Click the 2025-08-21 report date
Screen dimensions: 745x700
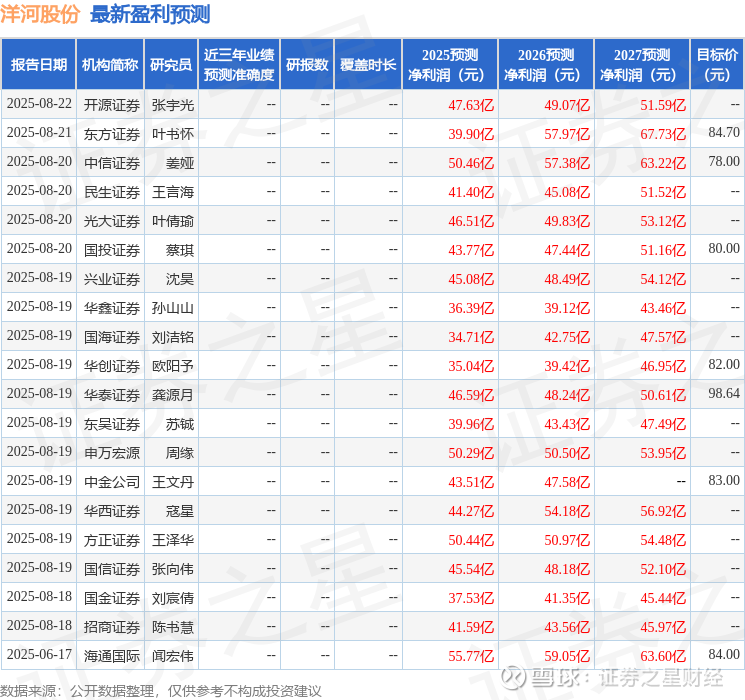(x=39, y=132)
